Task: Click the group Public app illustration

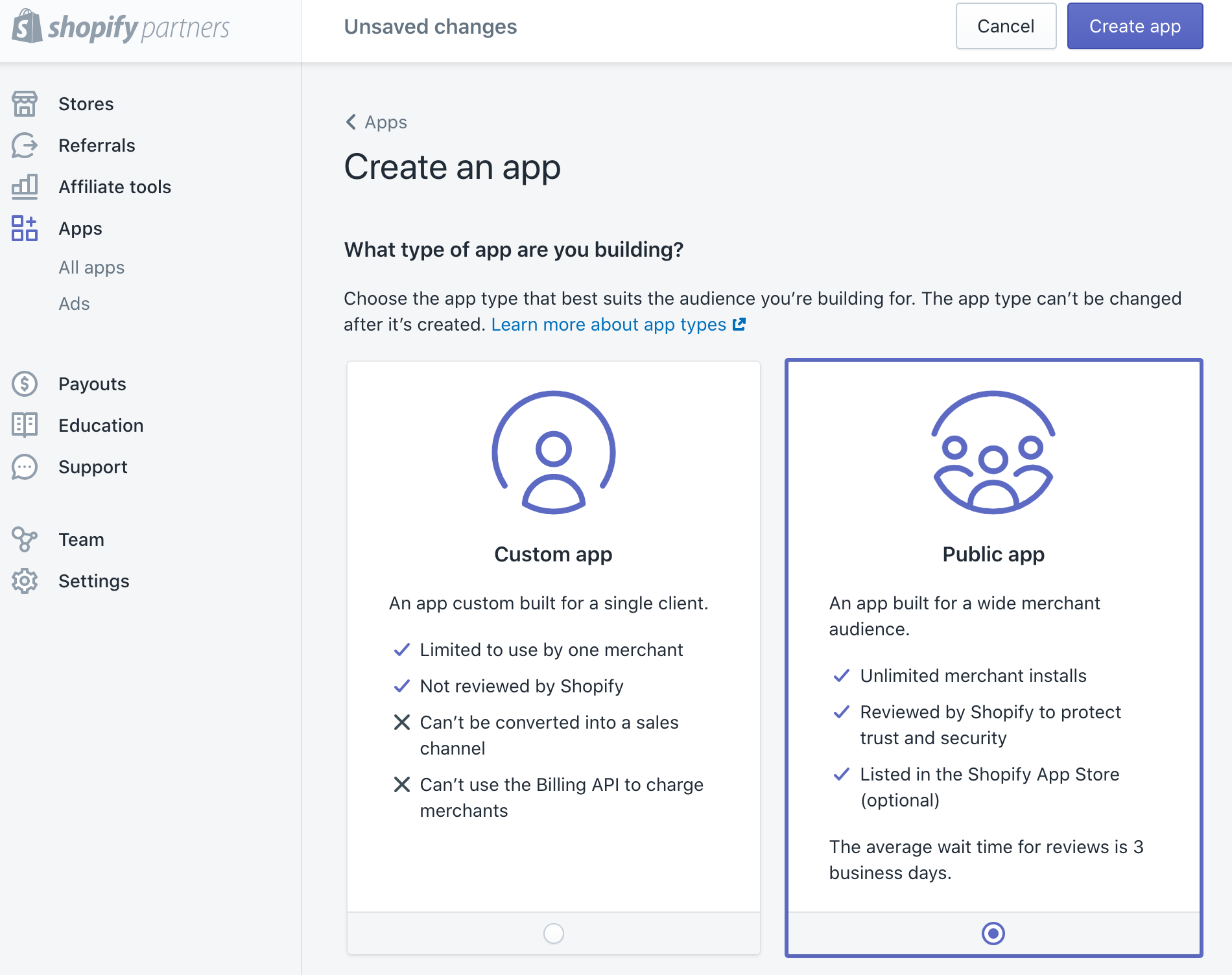Action: click(993, 452)
